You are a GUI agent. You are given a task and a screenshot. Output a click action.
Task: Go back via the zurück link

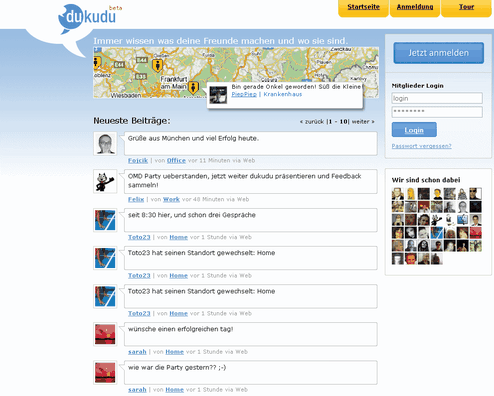[x=312, y=122]
